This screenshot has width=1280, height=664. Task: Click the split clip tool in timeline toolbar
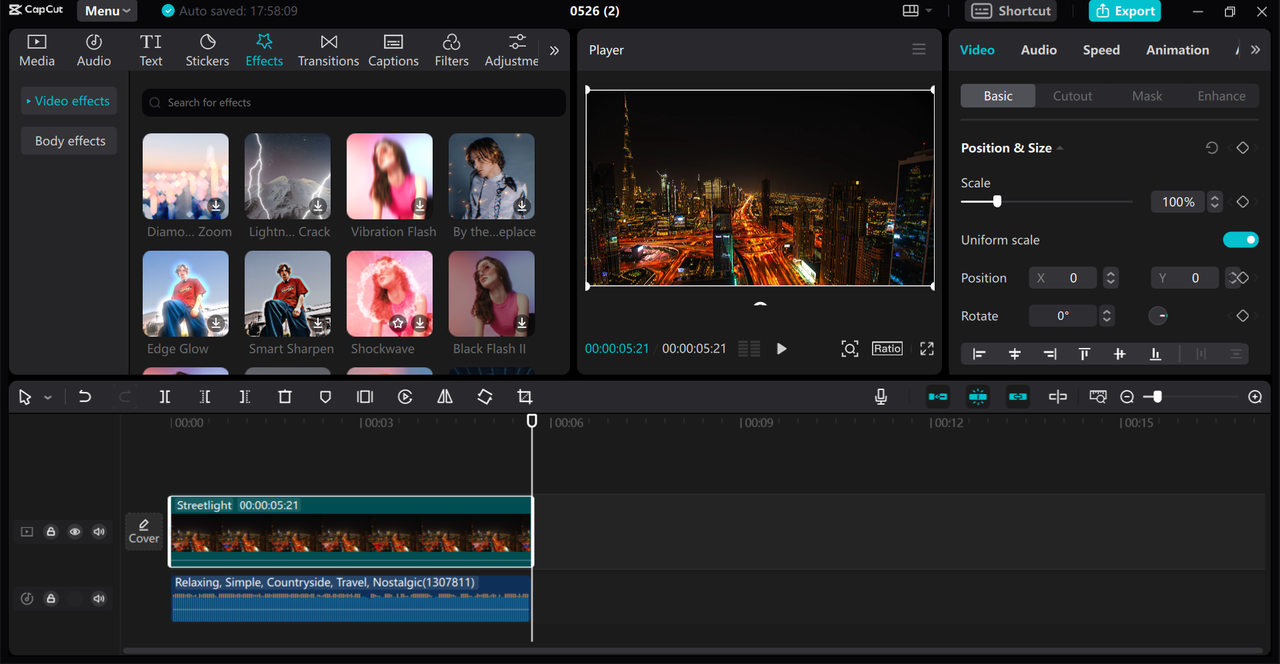point(165,397)
